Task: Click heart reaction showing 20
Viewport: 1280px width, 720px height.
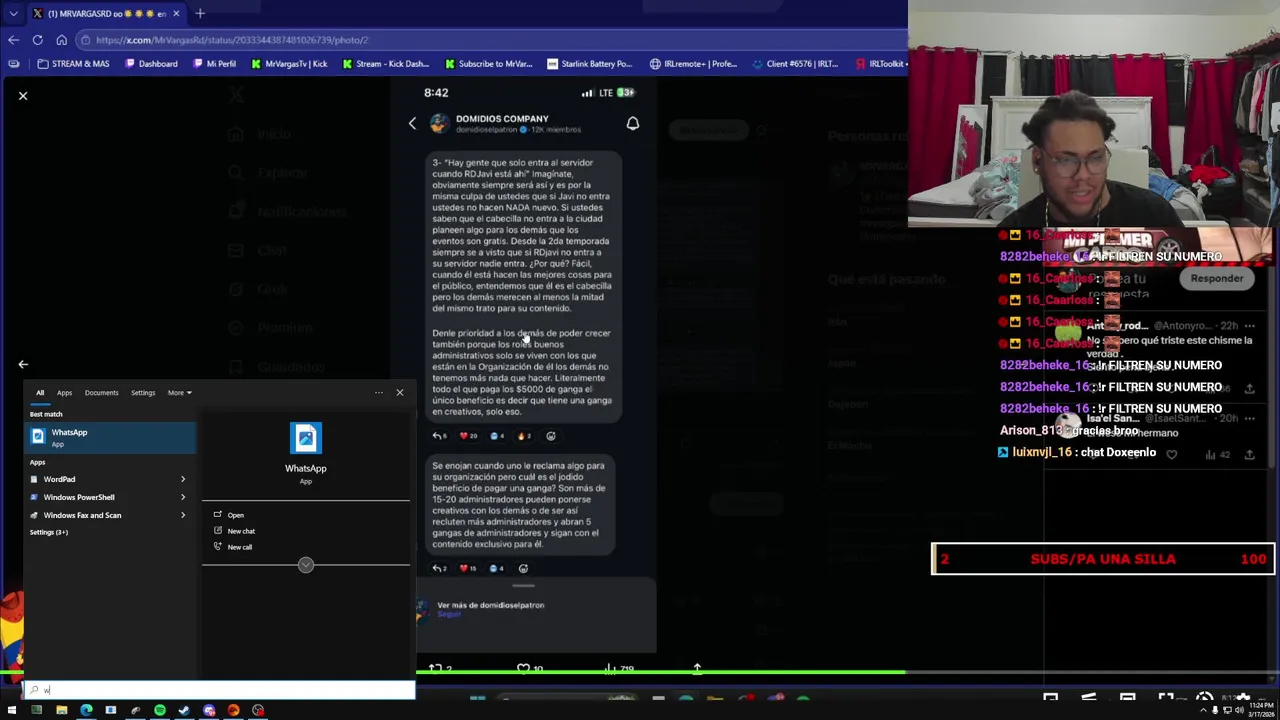Action: click(468, 436)
